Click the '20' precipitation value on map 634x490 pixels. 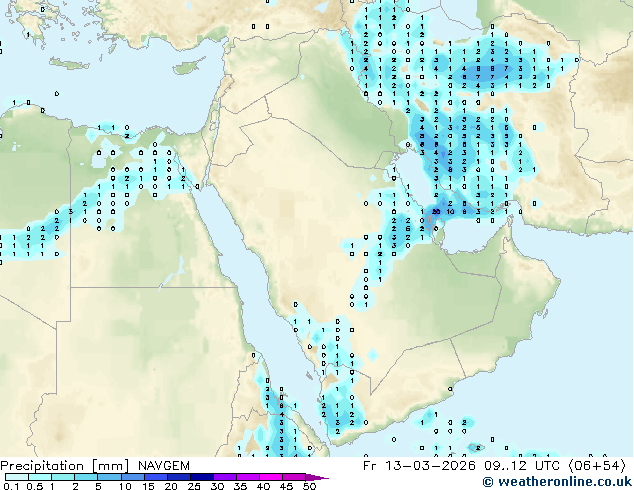436,211
